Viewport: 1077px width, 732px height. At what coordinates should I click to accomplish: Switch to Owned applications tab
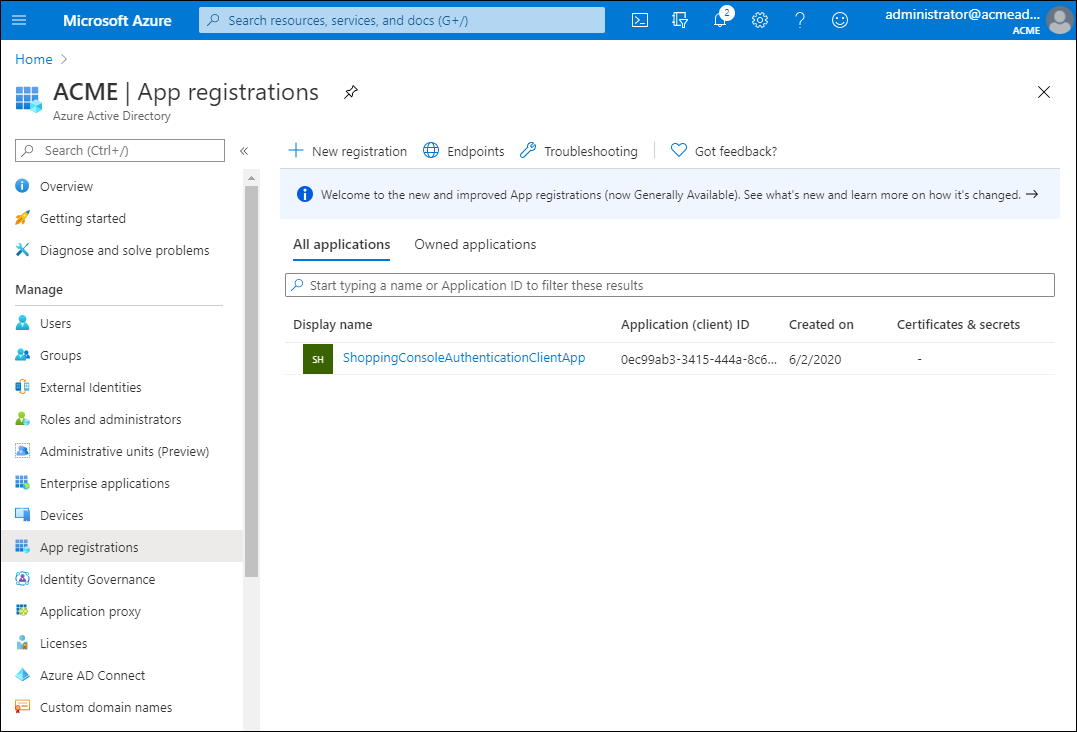tap(475, 244)
